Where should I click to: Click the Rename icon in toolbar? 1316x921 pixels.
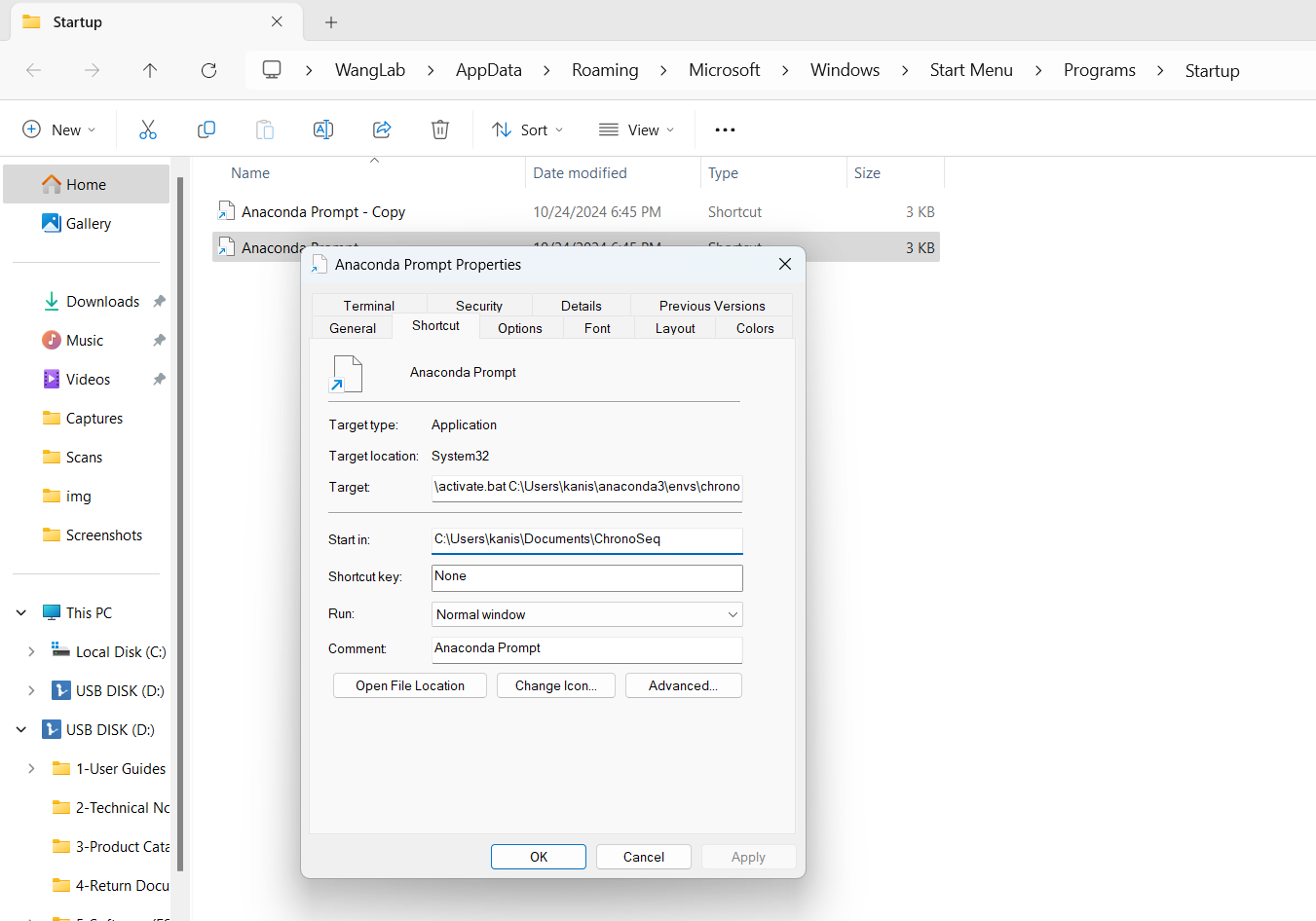point(323,129)
